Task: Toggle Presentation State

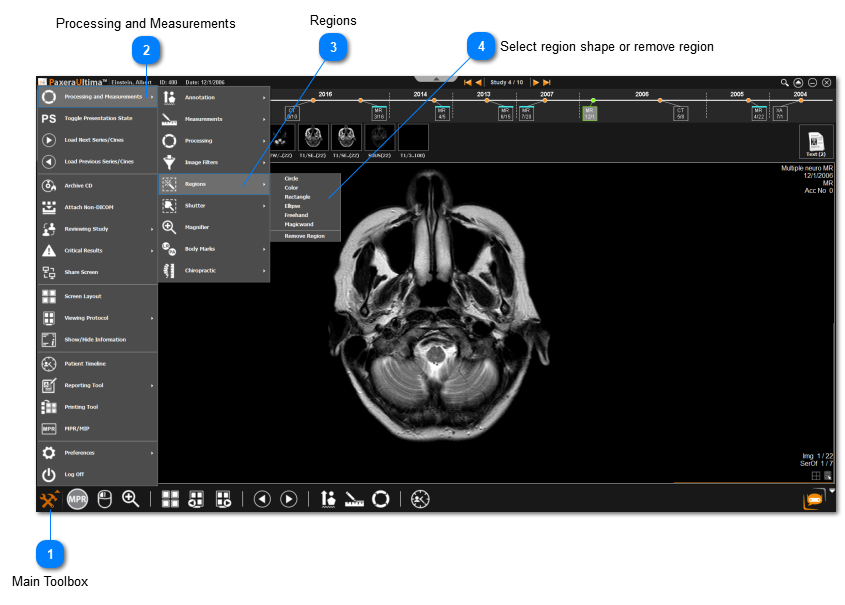Action: pos(97,118)
